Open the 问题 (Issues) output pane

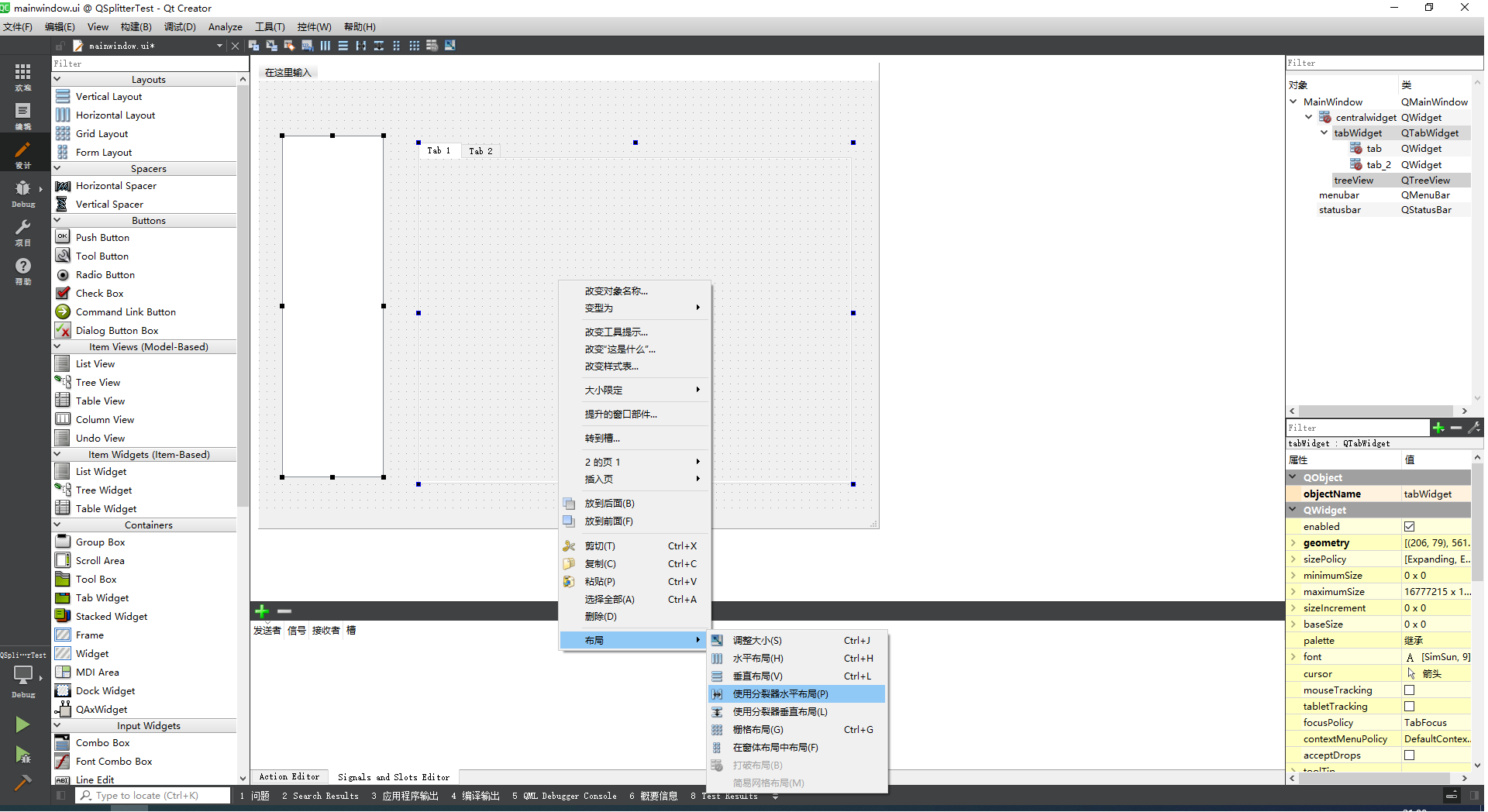point(255,796)
